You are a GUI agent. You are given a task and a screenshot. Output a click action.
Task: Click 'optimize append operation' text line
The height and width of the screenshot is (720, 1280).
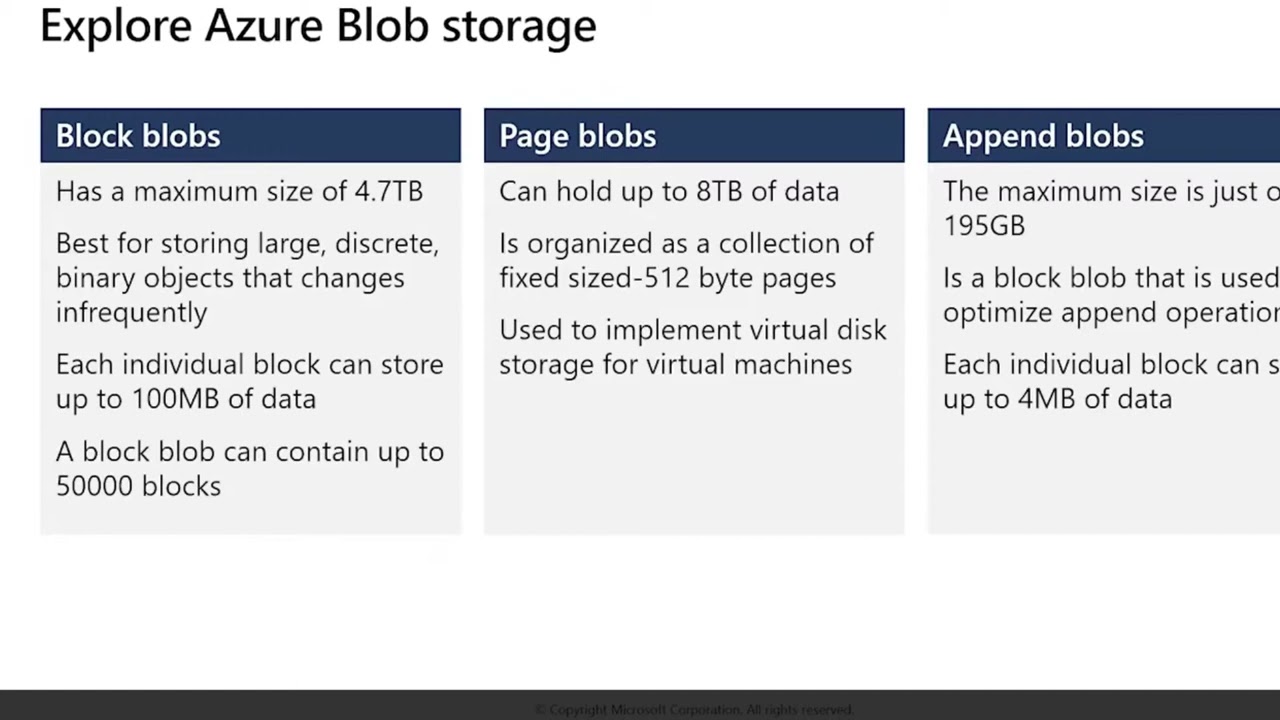click(x=1111, y=313)
